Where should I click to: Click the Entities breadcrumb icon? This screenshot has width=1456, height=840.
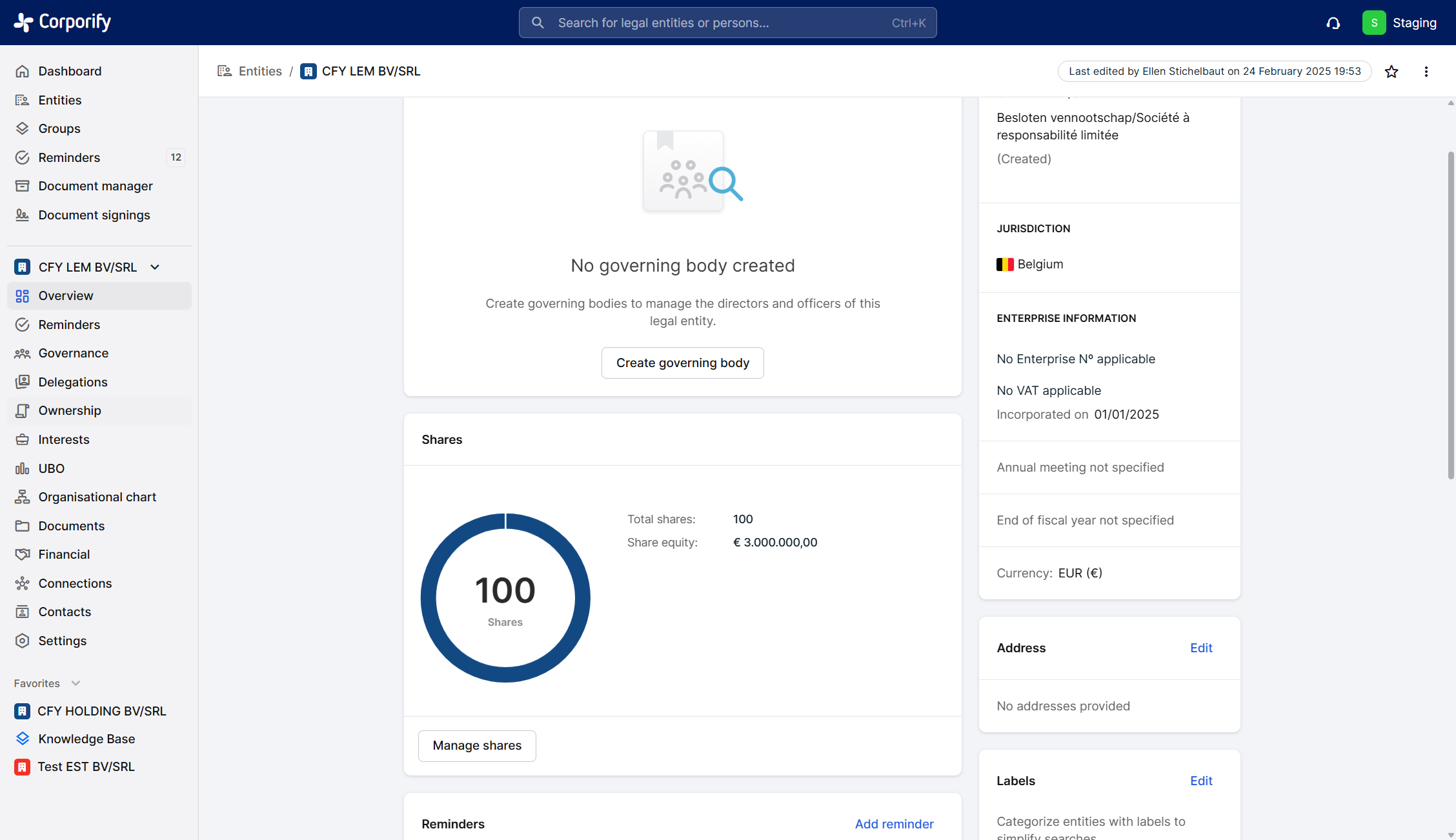225,71
